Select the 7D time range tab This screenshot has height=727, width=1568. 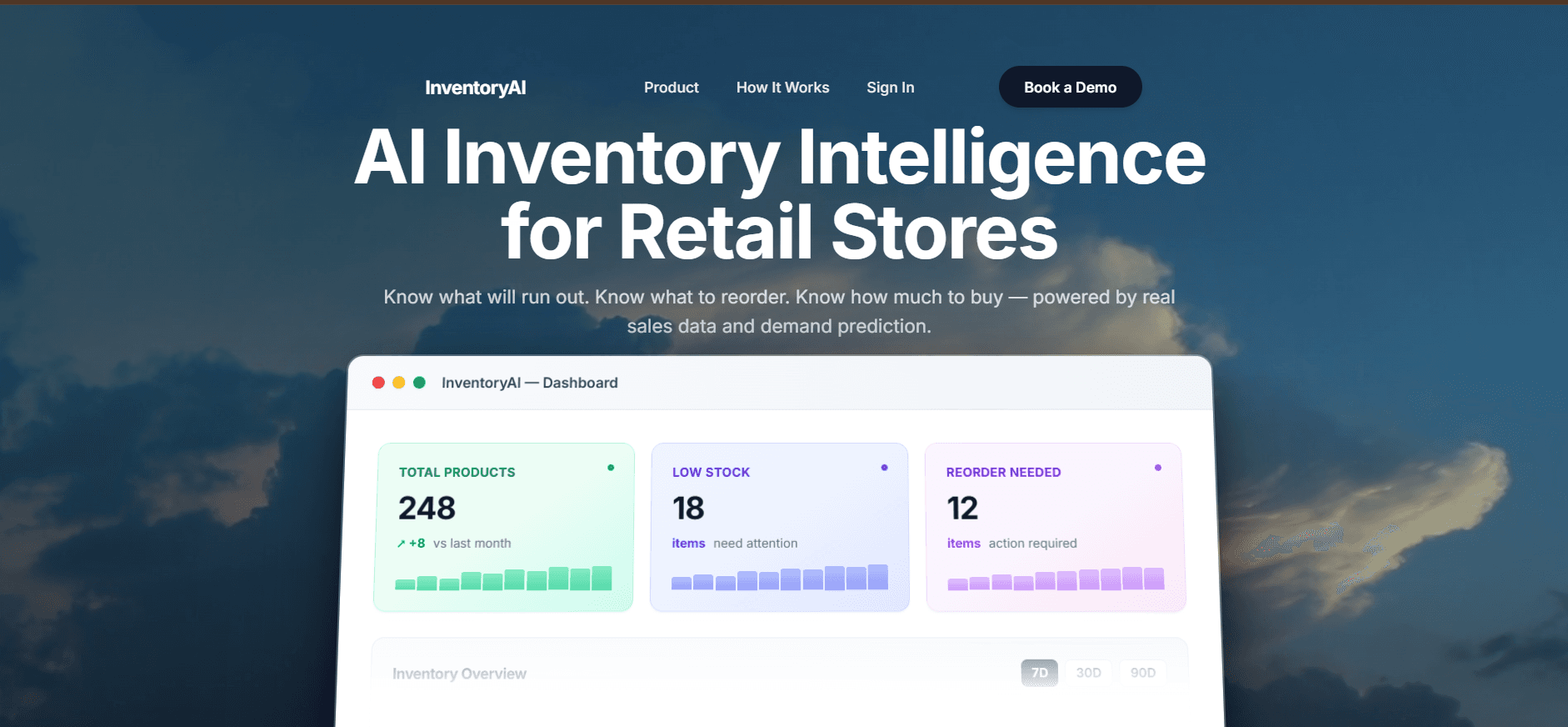(x=1040, y=673)
